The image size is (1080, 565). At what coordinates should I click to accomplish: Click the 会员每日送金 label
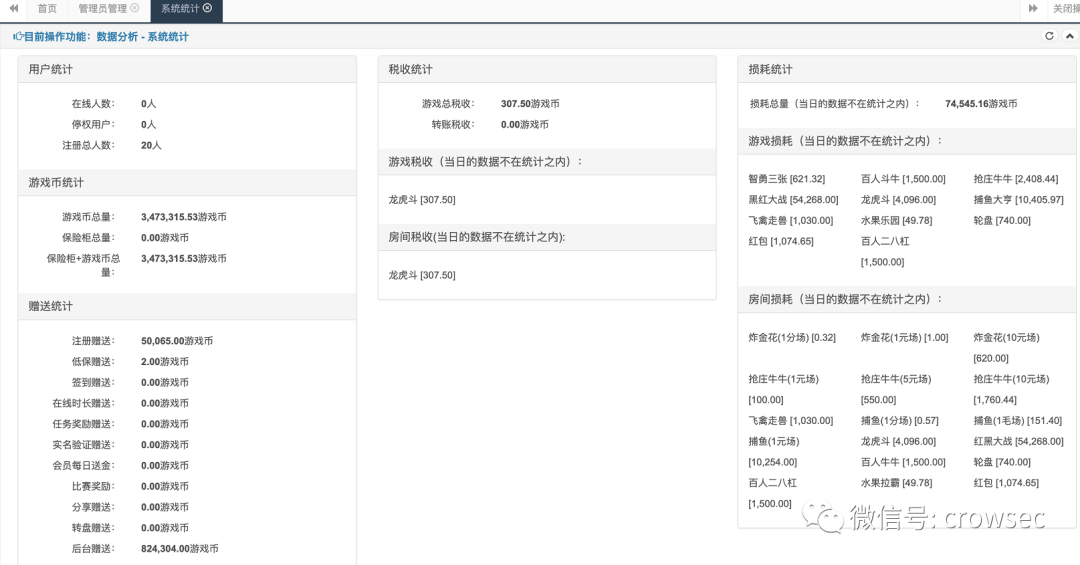[x=83, y=465]
